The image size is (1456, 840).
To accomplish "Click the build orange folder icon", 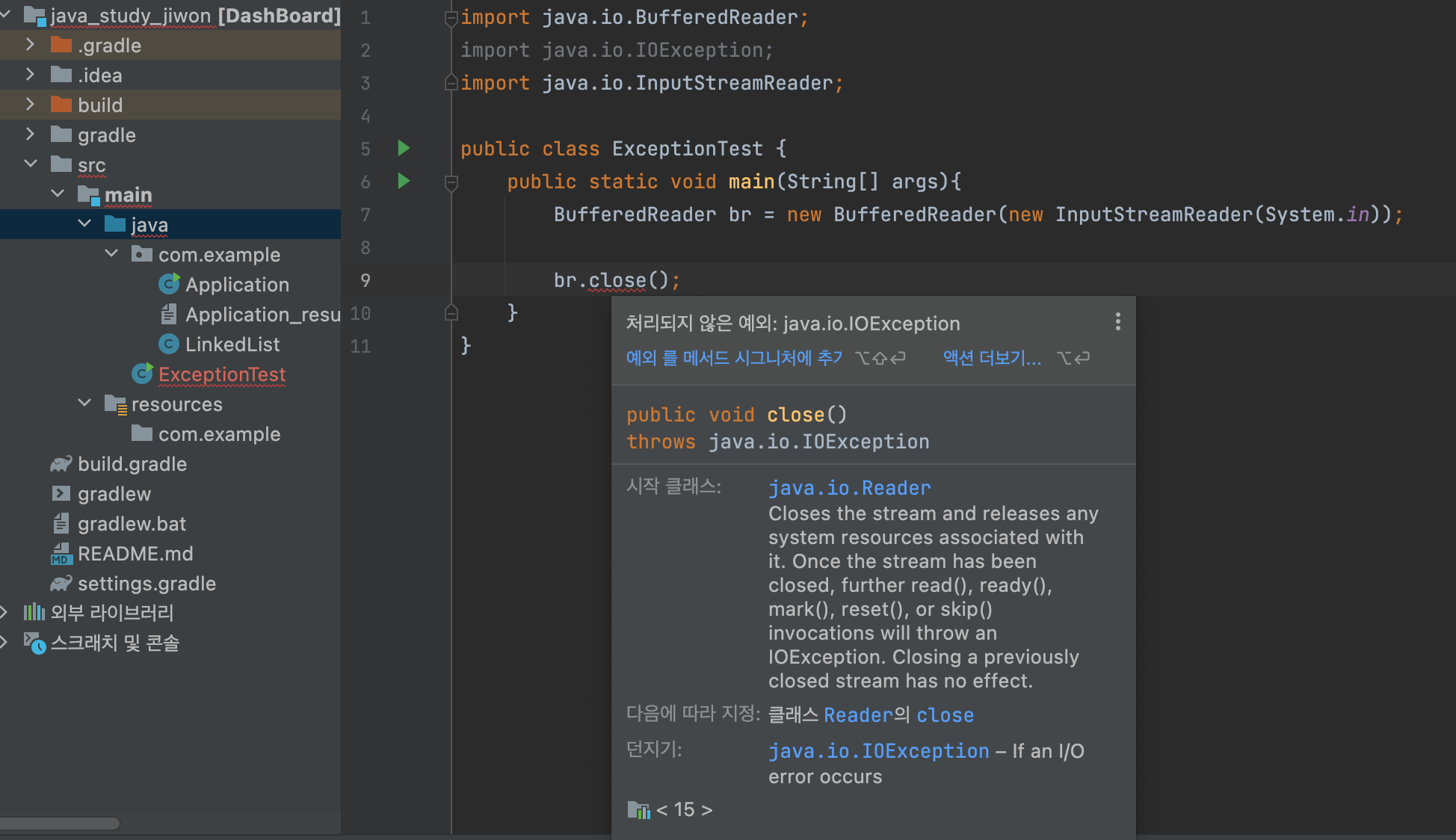I will click(x=61, y=105).
